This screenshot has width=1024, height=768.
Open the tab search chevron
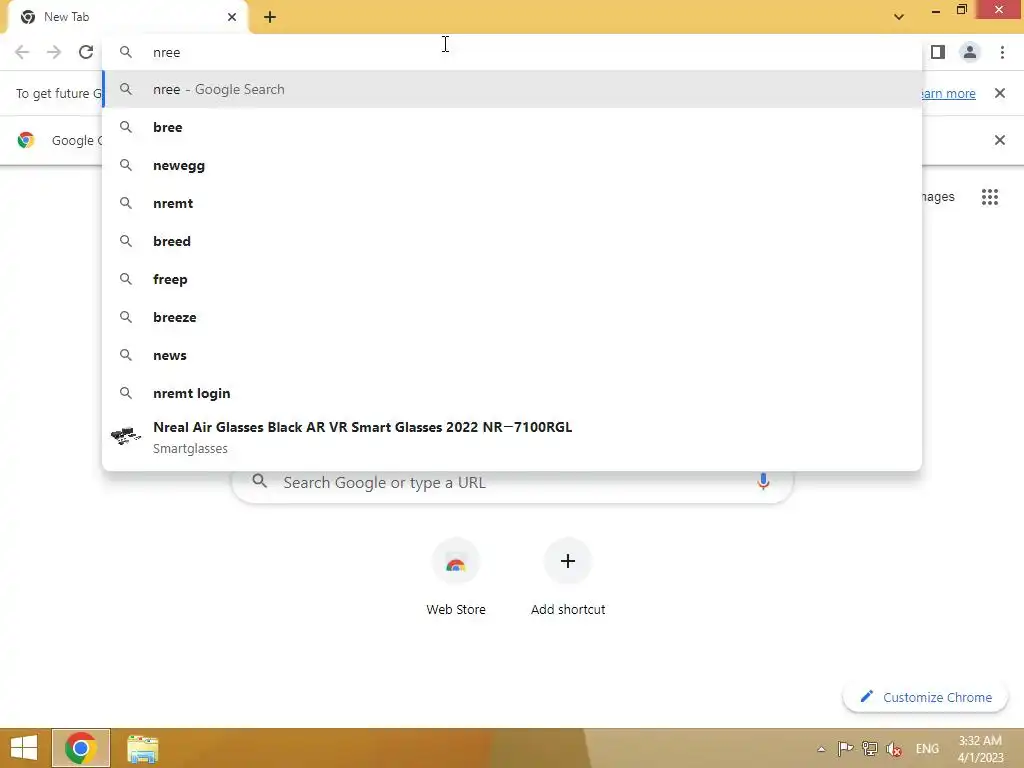[899, 17]
